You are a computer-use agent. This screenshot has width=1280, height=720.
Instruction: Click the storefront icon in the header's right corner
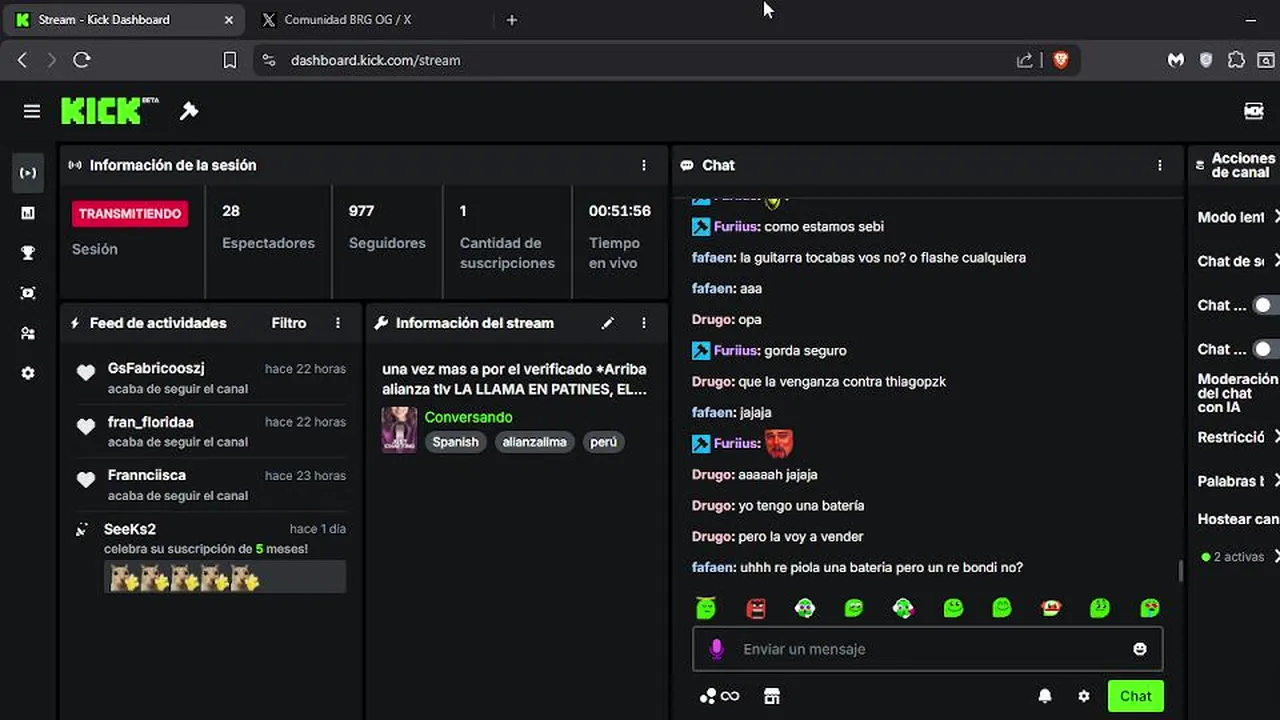tap(1253, 111)
